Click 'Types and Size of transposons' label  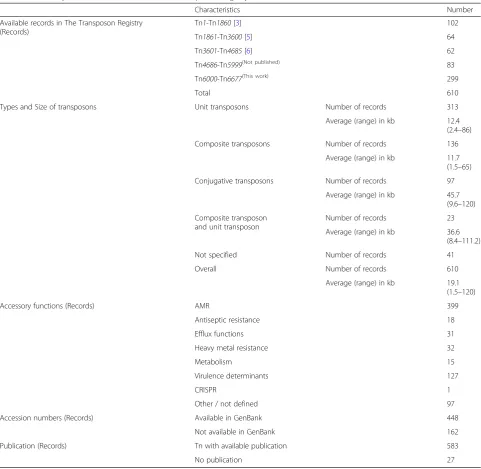click(48, 107)
